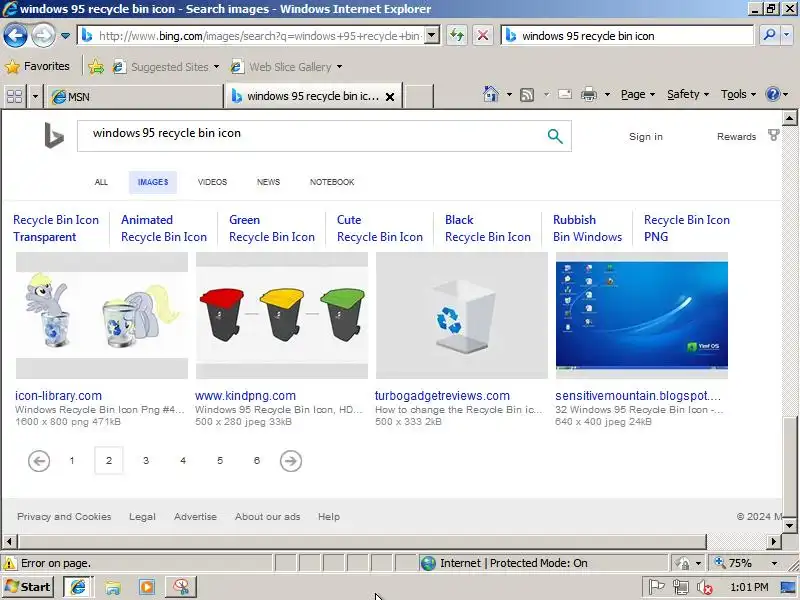Click the Refresh page icon

457,36
